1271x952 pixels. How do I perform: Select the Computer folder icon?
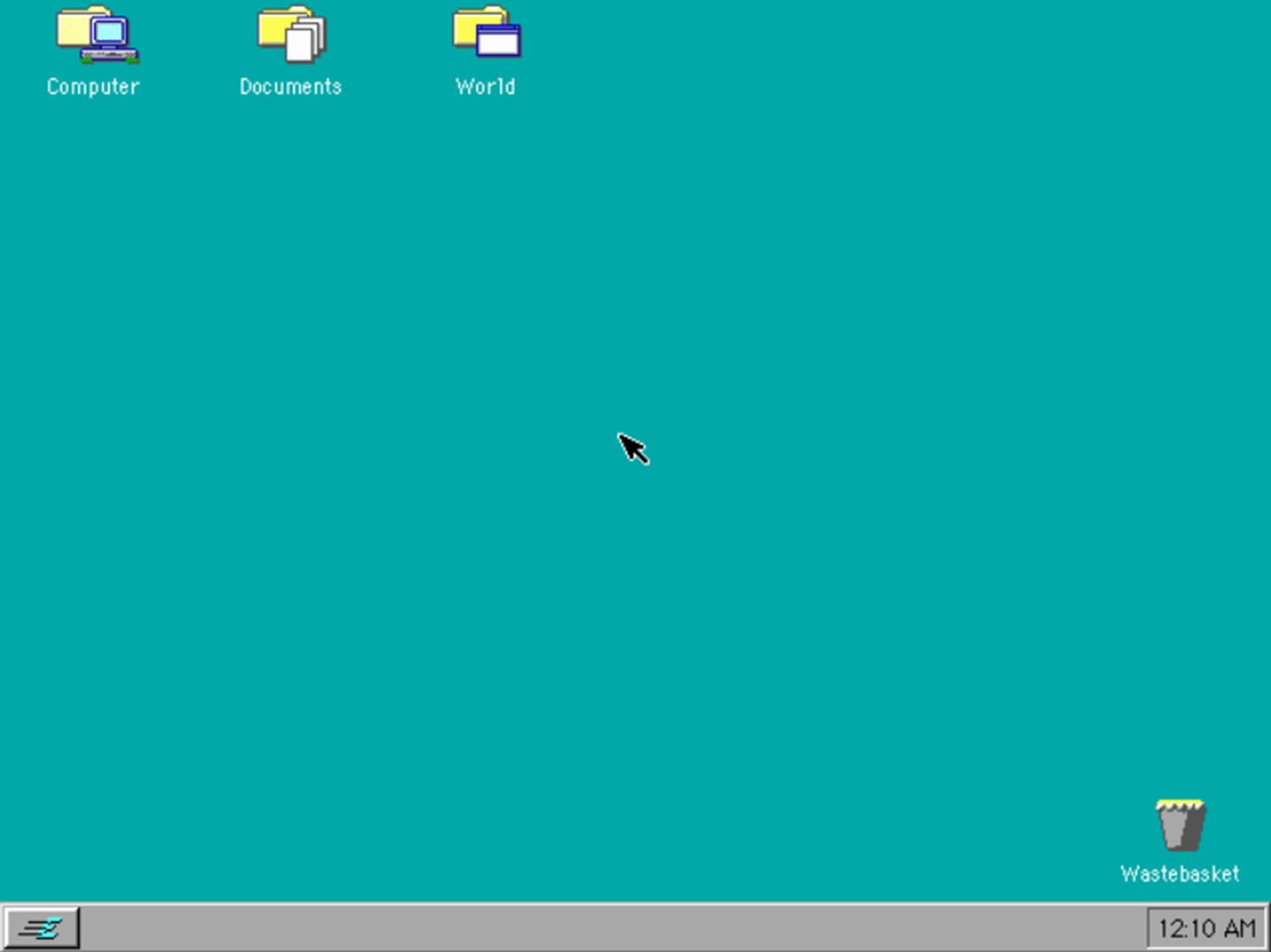click(97, 35)
